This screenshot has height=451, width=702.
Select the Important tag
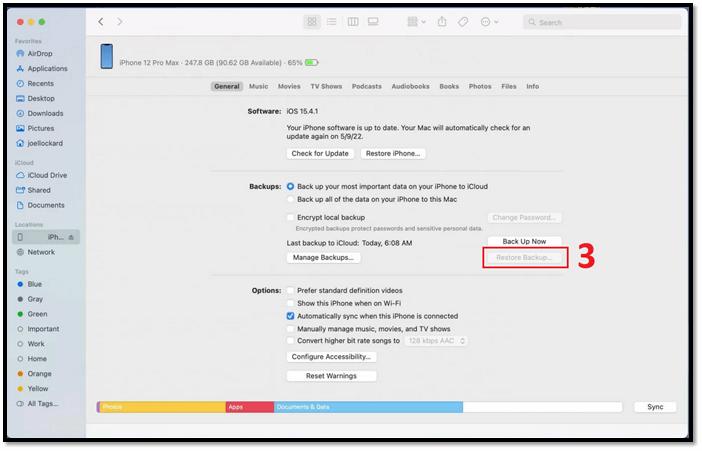[x=43, y=329]
